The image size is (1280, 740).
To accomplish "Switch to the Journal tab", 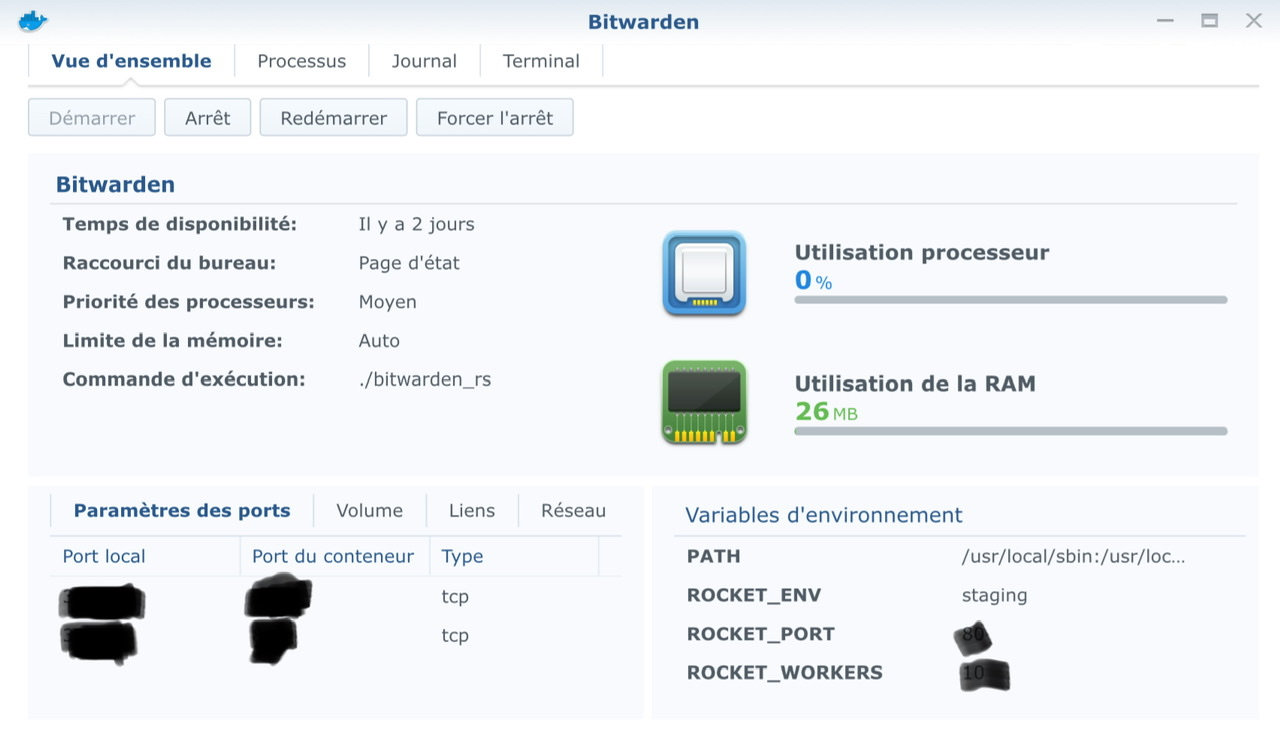I will (x=424, y=61).
